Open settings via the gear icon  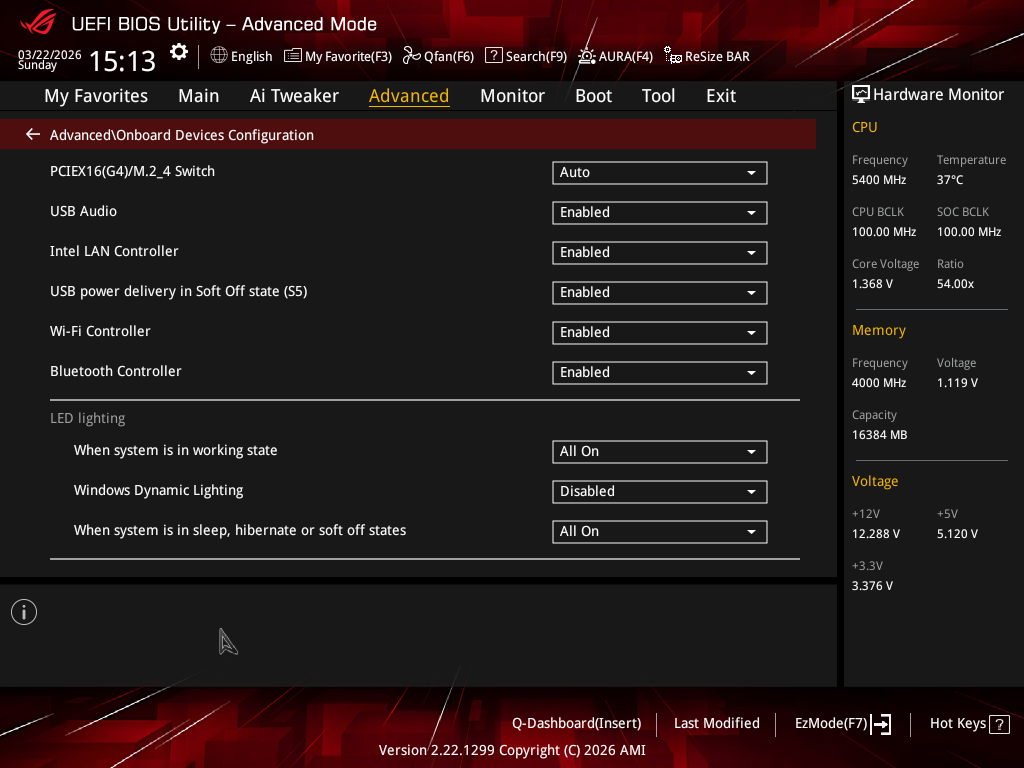(179, 52)
